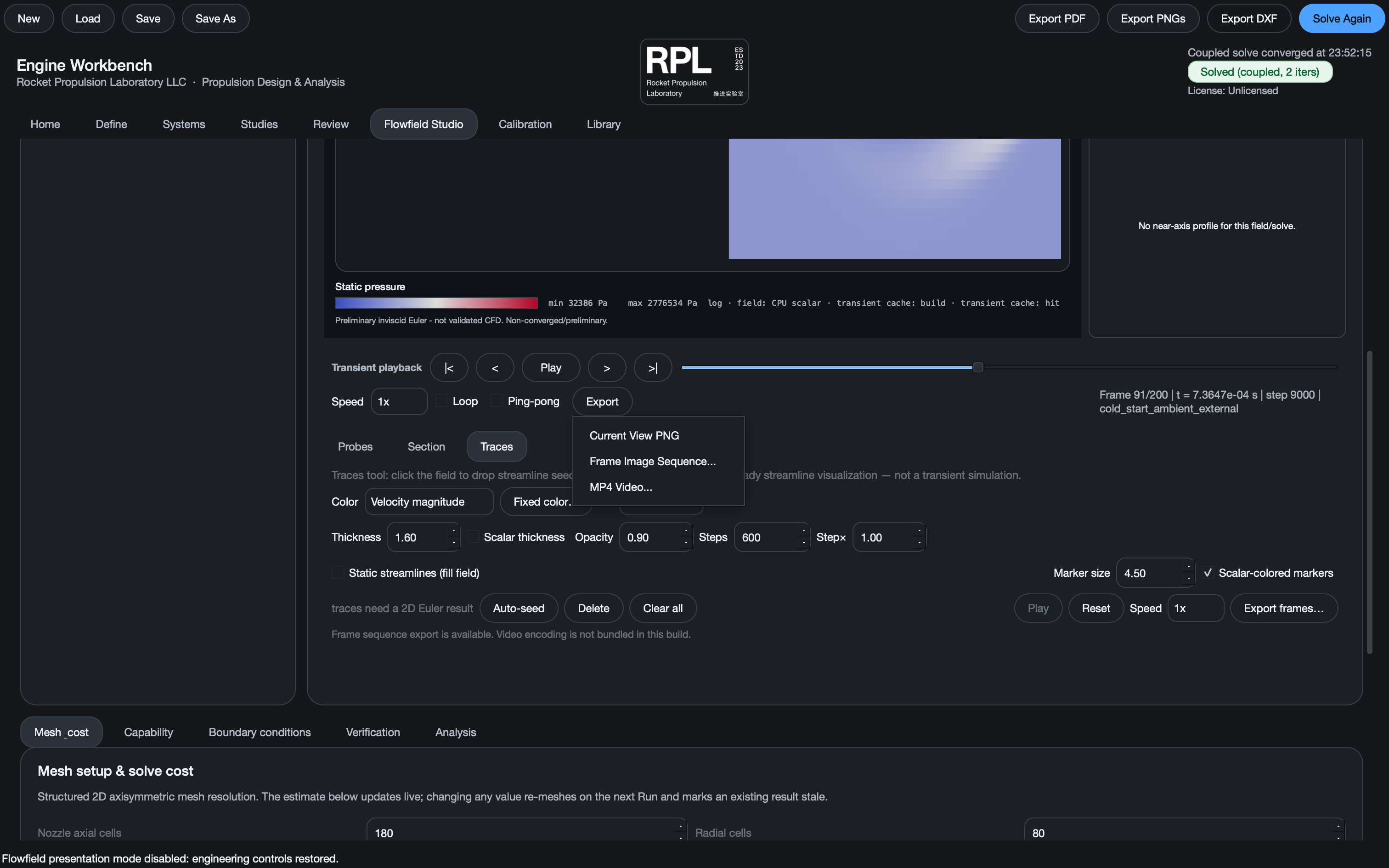The height and width of the screenshot is (868, 1389).
Task: Select the Traces tab
Action: coord(497,446)
